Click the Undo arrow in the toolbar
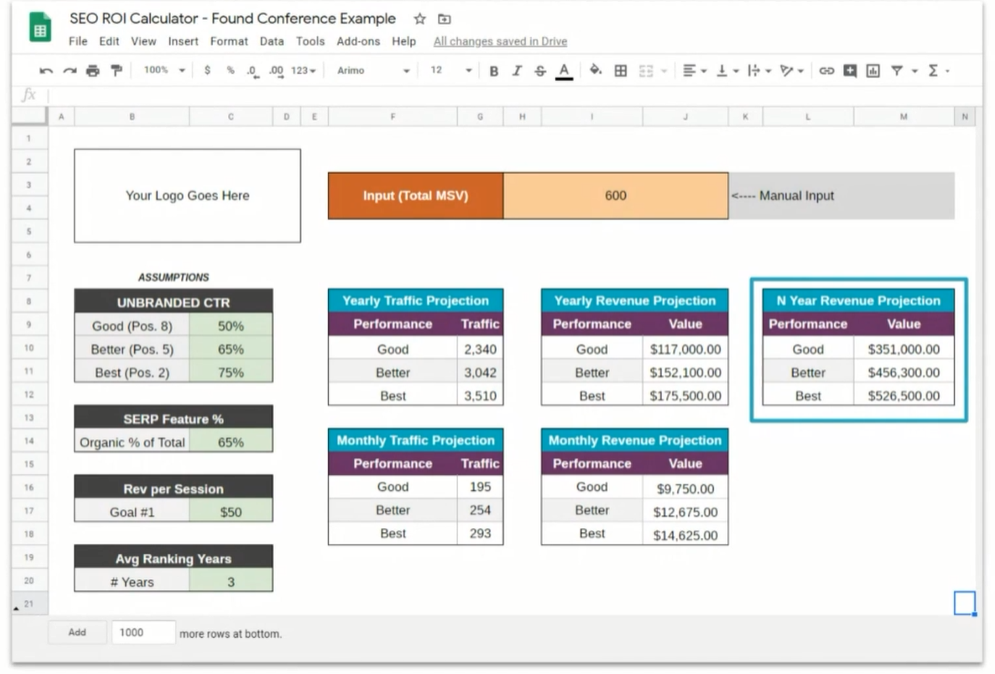This screenshot has height=674, width=995. 46,71
